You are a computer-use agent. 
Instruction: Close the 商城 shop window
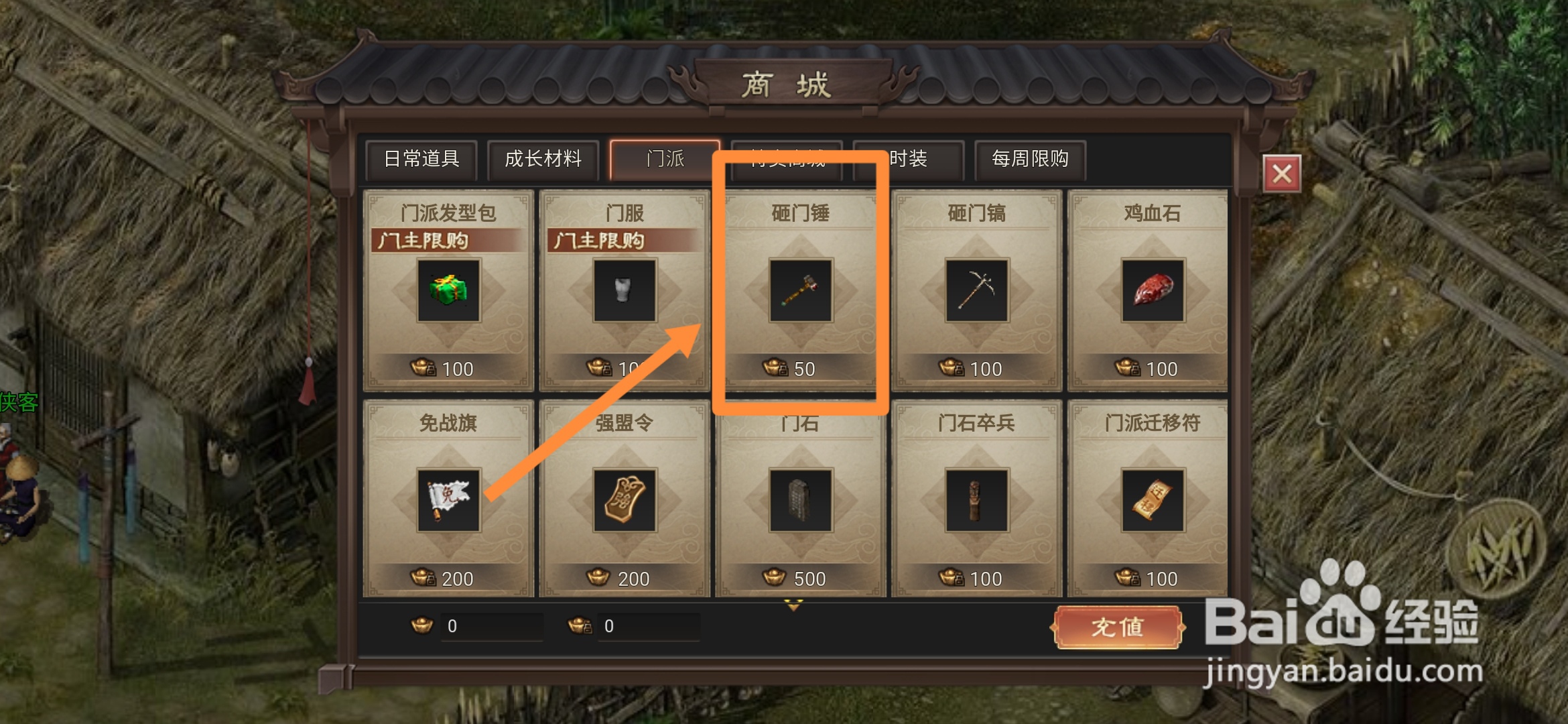click(x=1282, y=174)
